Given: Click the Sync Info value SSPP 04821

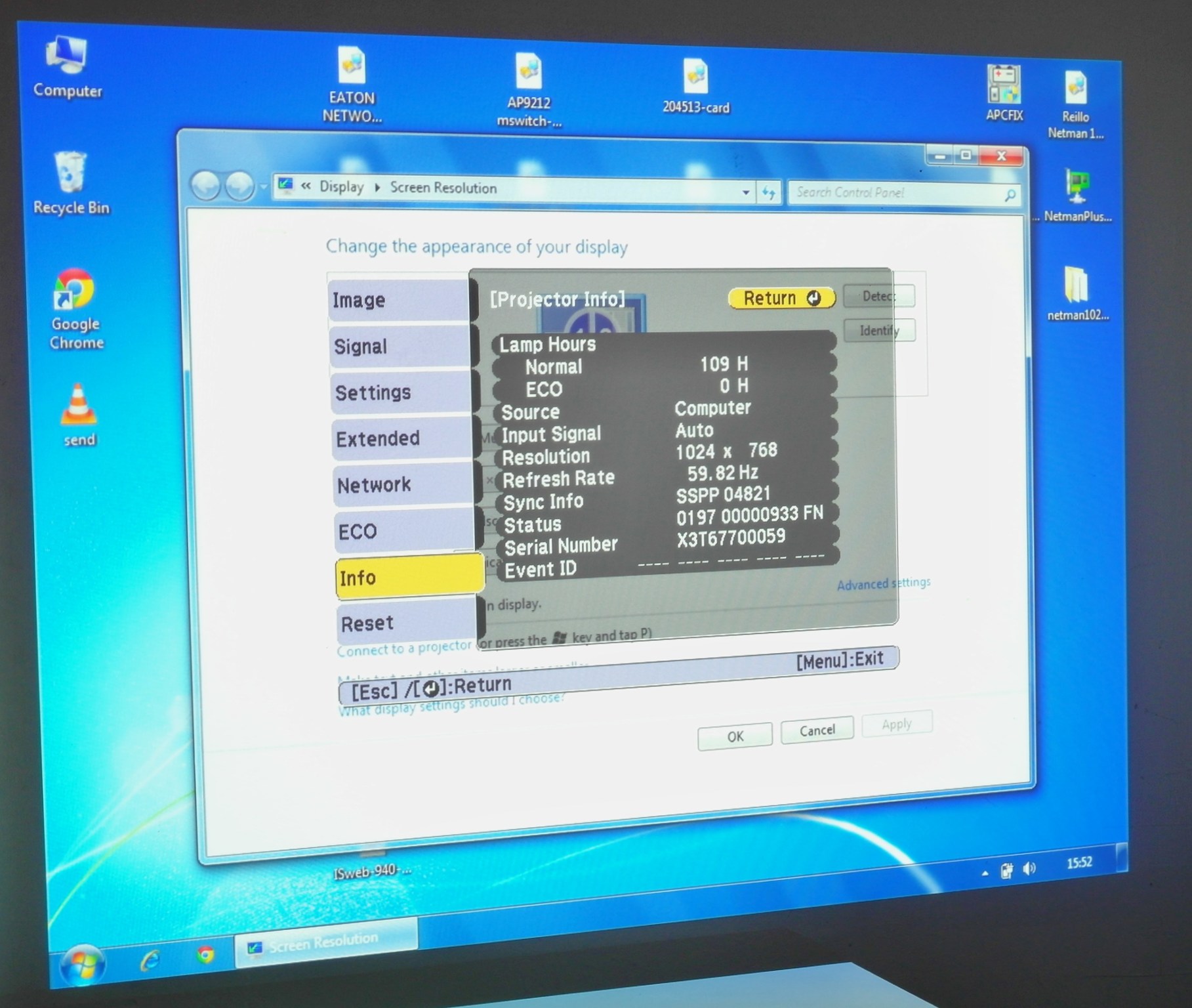Looking at the screenshot, I should coord(724,495).
